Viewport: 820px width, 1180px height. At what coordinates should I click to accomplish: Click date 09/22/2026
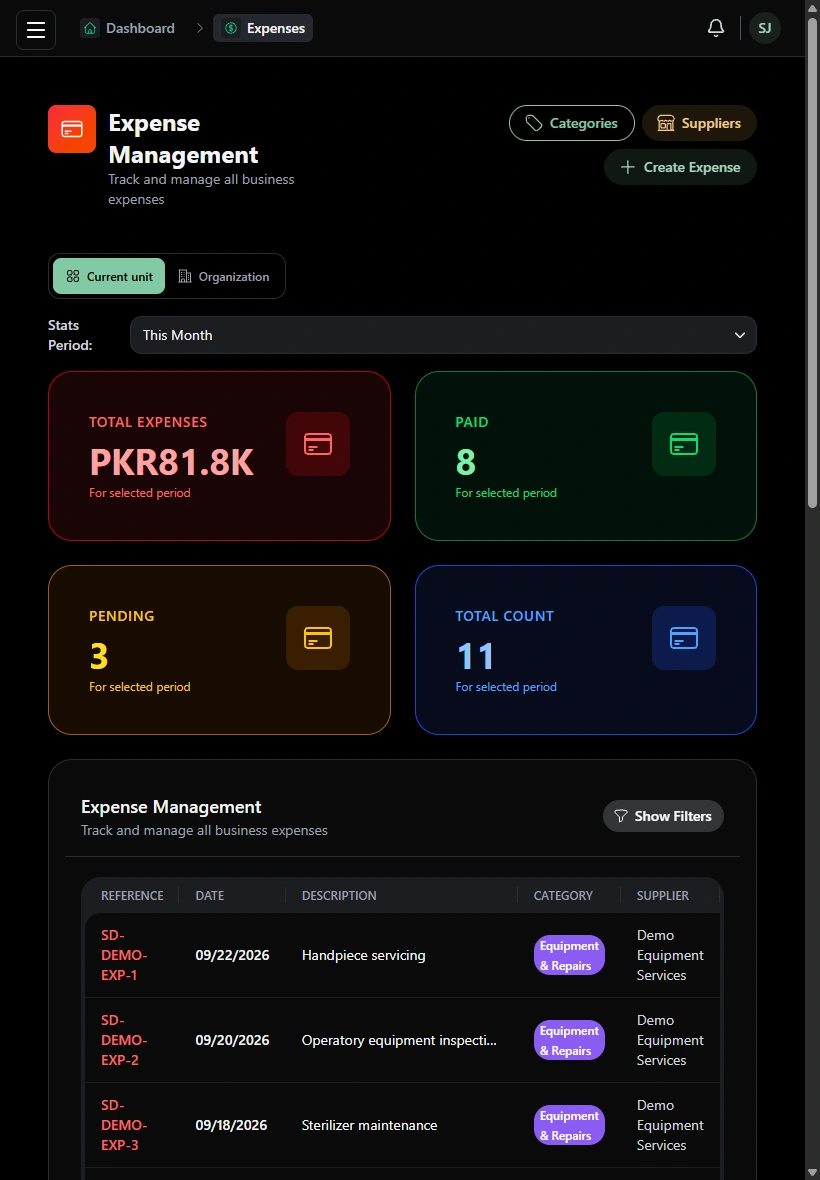(232, 956)
